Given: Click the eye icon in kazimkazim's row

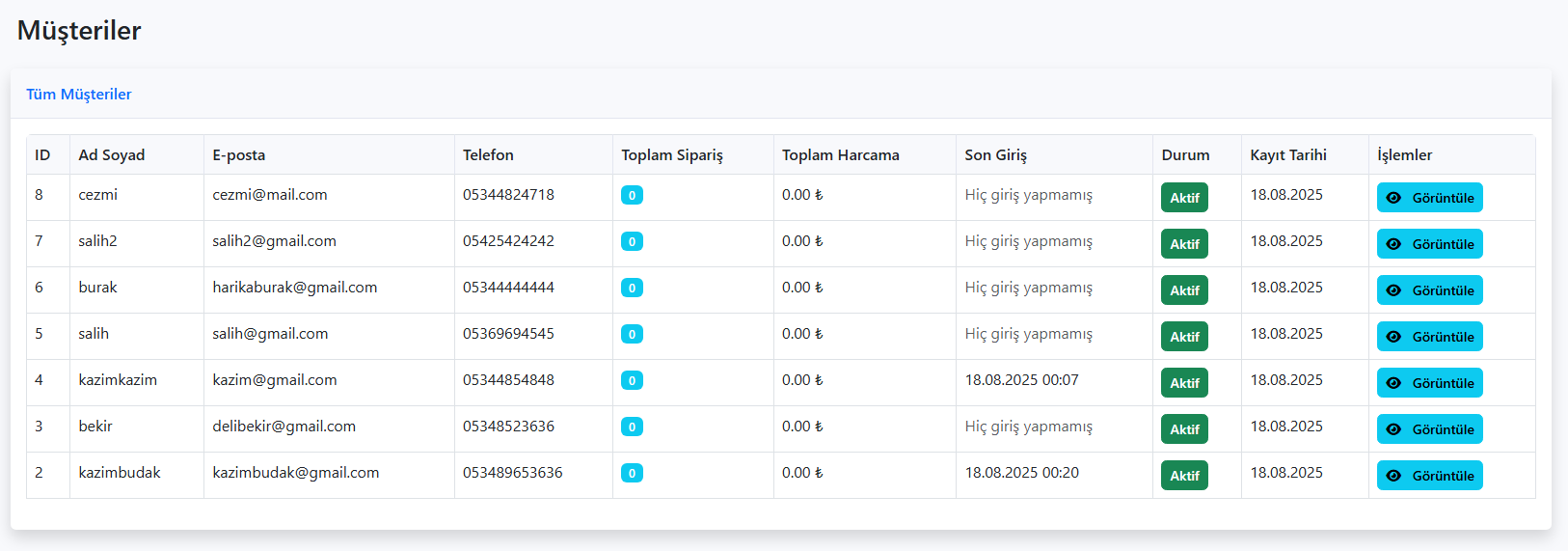Looking at the screenshot, I should click(x=1393, y=383).
